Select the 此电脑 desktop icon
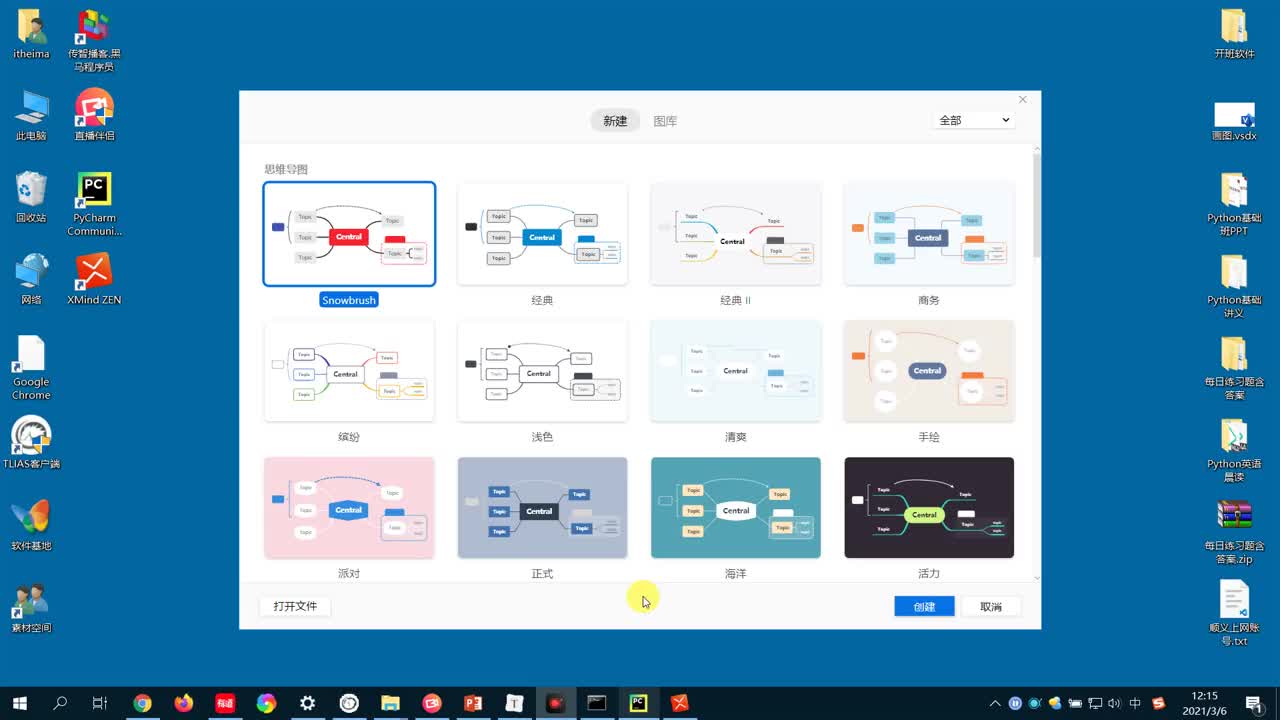The width and height of the screenshot is (1280, 720). pyautogui.click(x=31, y=115)
